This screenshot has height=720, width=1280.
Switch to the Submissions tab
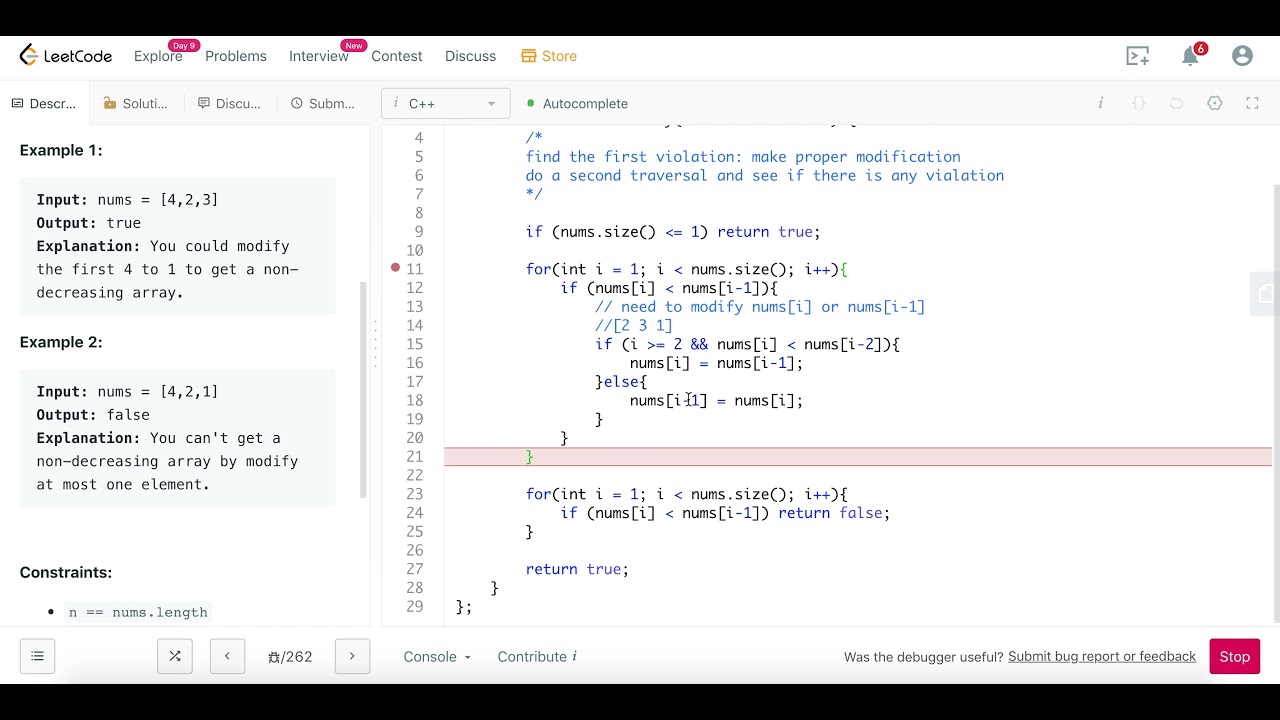pyautogui.click(x=322, y=103)
